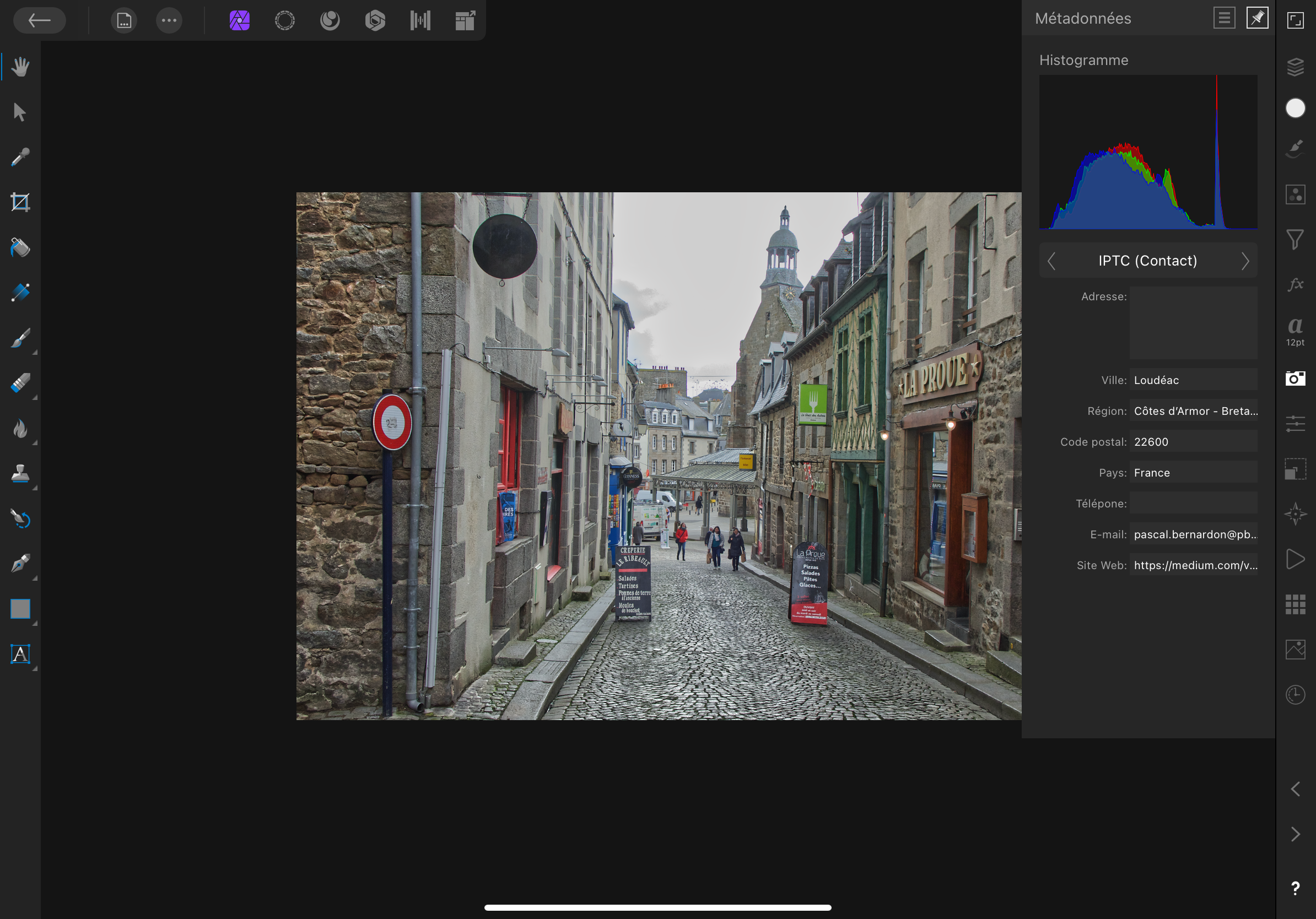Click the Ville field containing Loudéac
Image resolution: width=1316 pixels, height=919 pixels.
(1193, 380)
